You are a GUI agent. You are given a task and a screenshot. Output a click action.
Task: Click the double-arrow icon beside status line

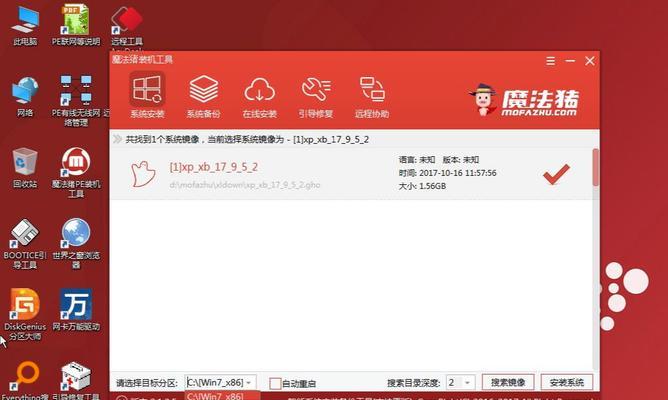pos(117,139)
